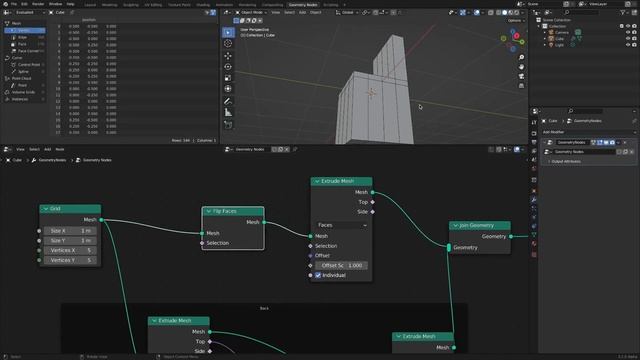Select the Edge domain in spreadsheet
Image resolution: width=640 pixels, height=360 pixels.
coord(24,37)
